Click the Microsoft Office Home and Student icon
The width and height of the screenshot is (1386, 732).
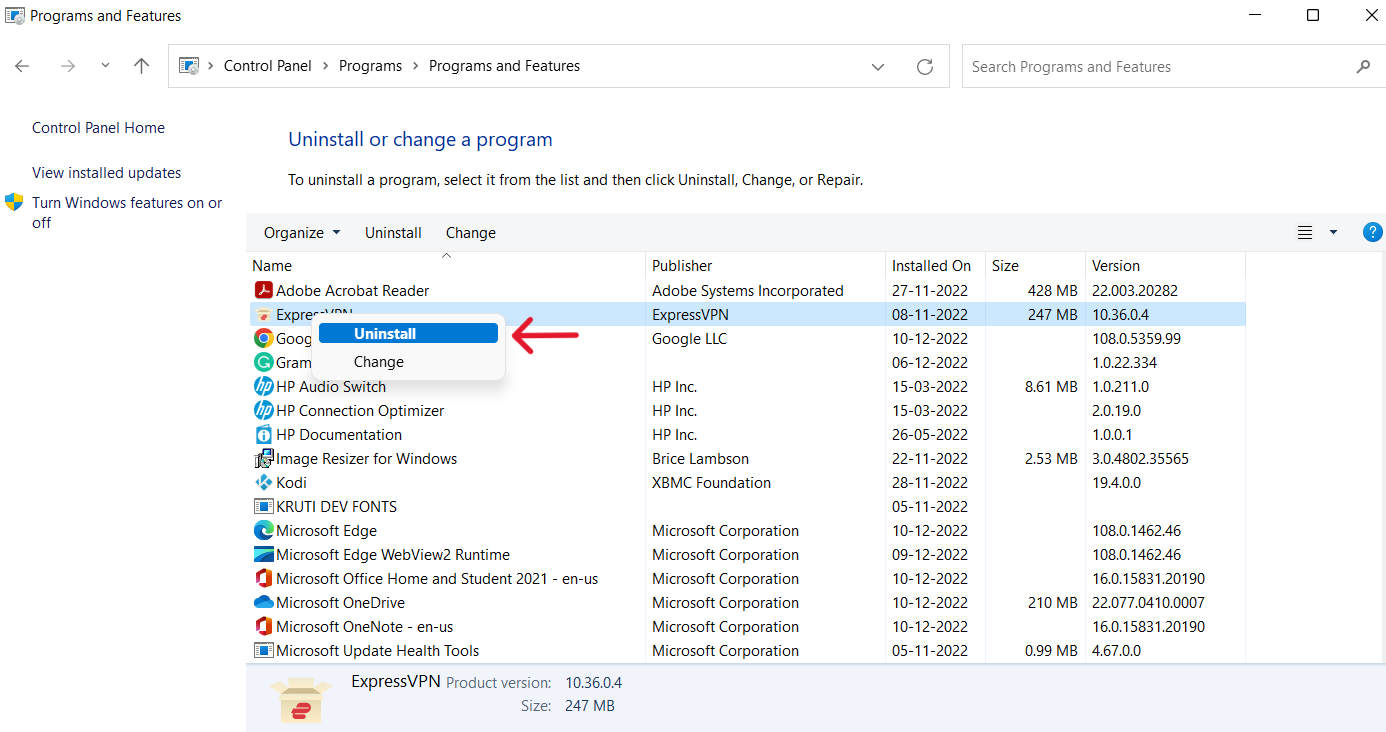263,579
